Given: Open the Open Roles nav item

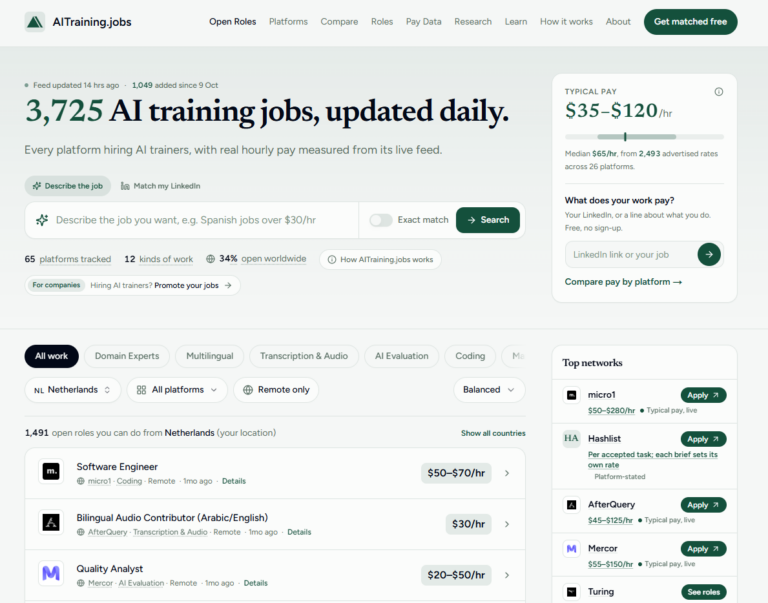Looking at the screenshot, I should (x=233, y=22).
